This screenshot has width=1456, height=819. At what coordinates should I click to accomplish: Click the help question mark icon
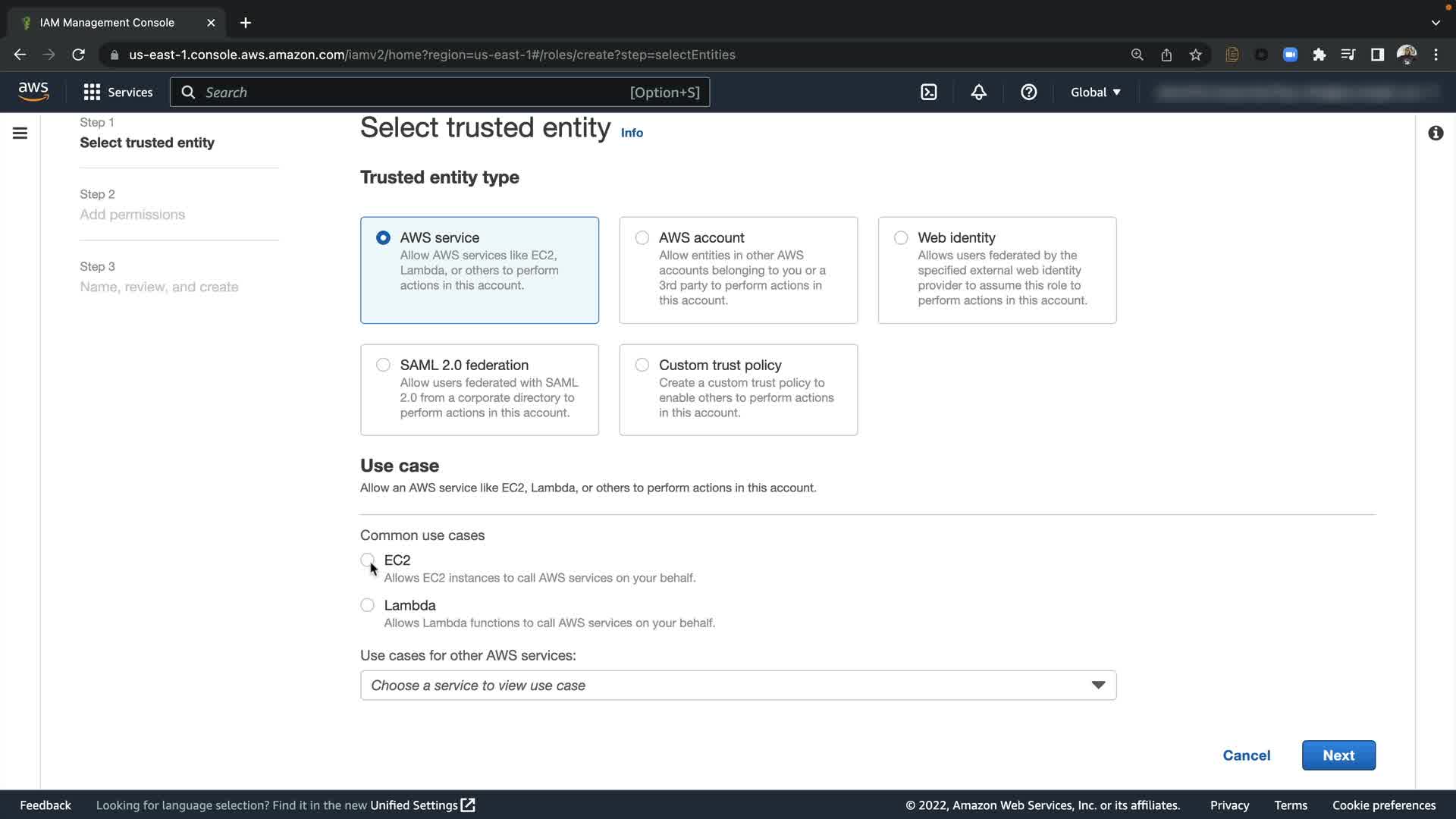point(1028,93)
